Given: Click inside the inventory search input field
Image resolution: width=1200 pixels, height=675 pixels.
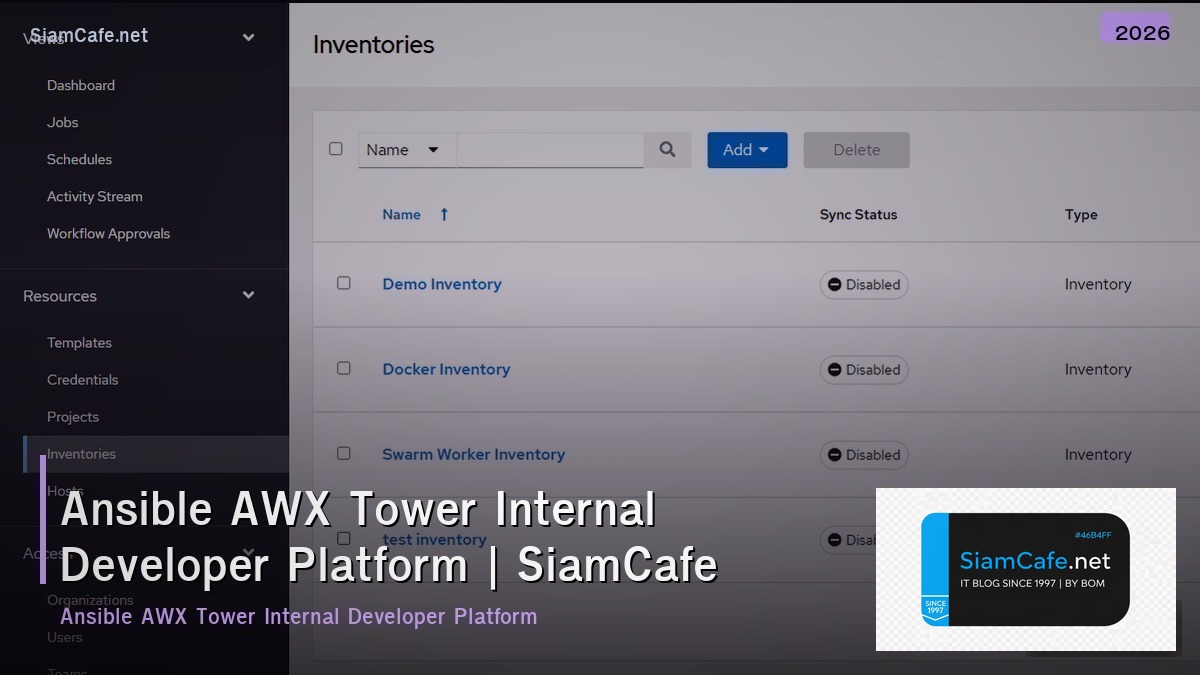Looking at the screenshot, I should point(550,149).
